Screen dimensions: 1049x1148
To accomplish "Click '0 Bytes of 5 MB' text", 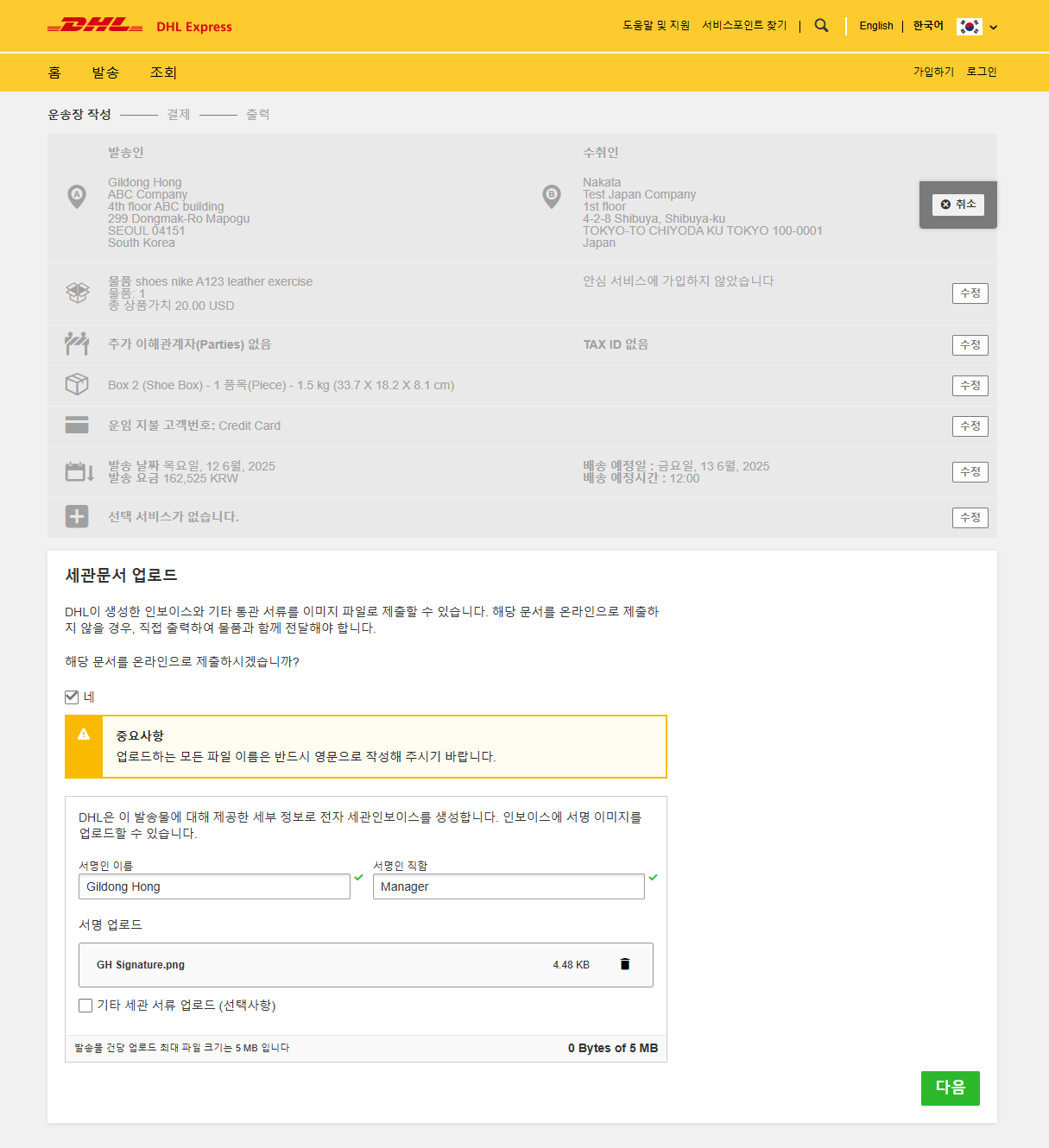I will pyautogui.click(x=613, y=1048).
